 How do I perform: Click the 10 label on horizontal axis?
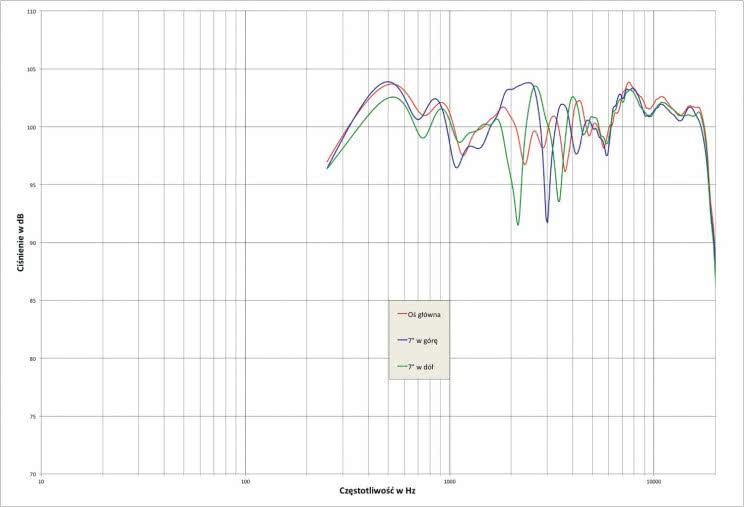42,482
